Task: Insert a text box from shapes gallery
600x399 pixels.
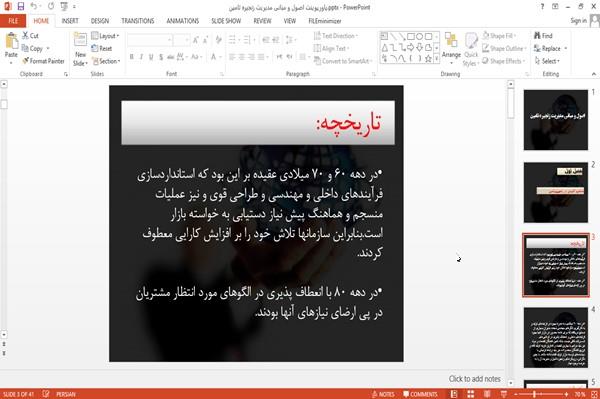Action: click(384, 36)
